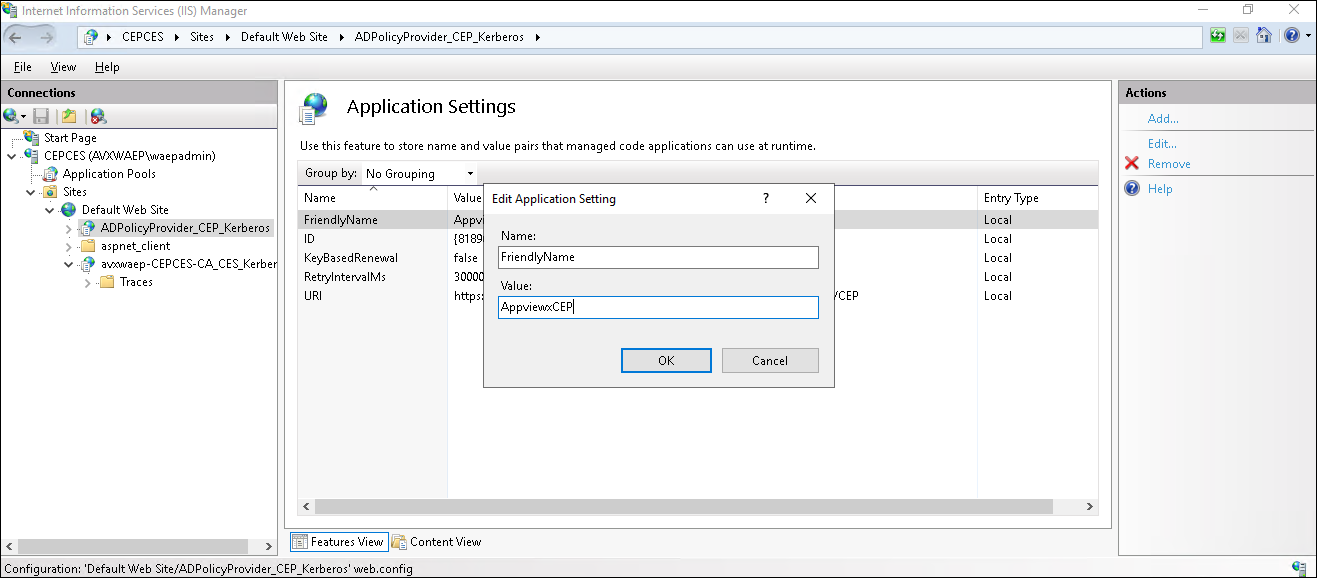Select the Traces folder node
The image size is (1317, 578).
tap(136, 282)
